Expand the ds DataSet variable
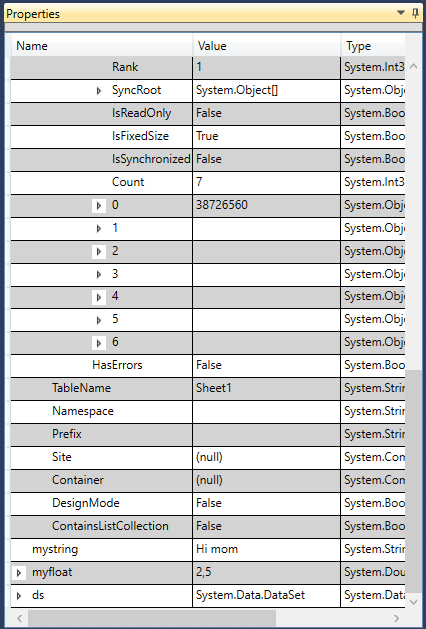Image resolution: width=426 pixels, height=629 pixels. [19, 596]
